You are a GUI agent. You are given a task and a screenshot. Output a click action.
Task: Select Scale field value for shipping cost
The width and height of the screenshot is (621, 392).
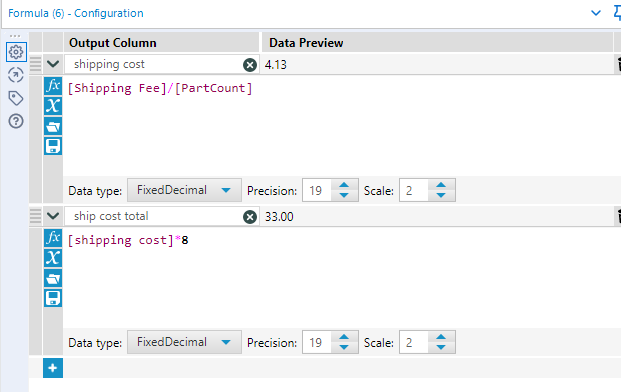tap(414, 190)
